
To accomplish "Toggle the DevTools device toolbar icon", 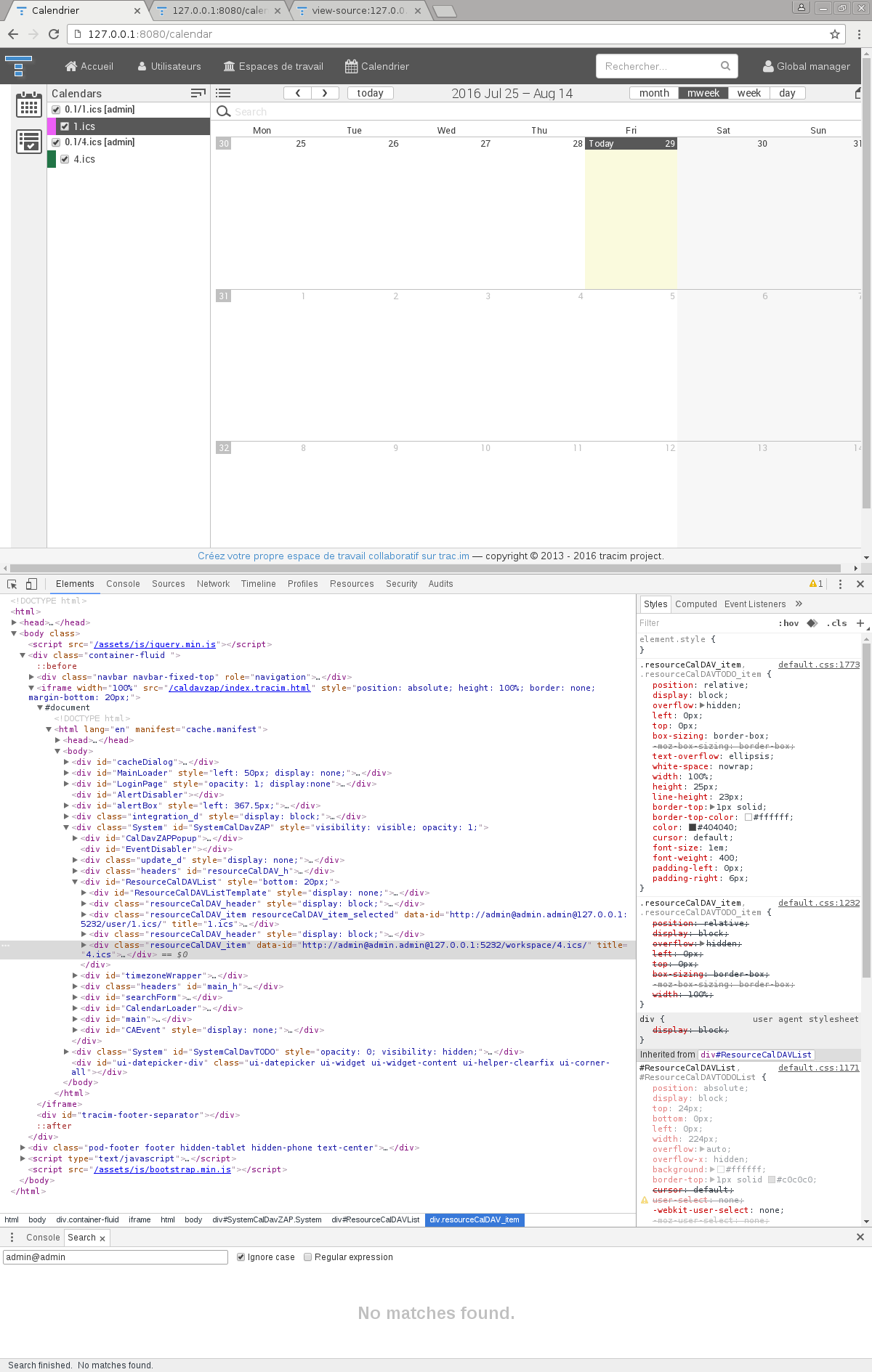I will (x=31, y=584).
